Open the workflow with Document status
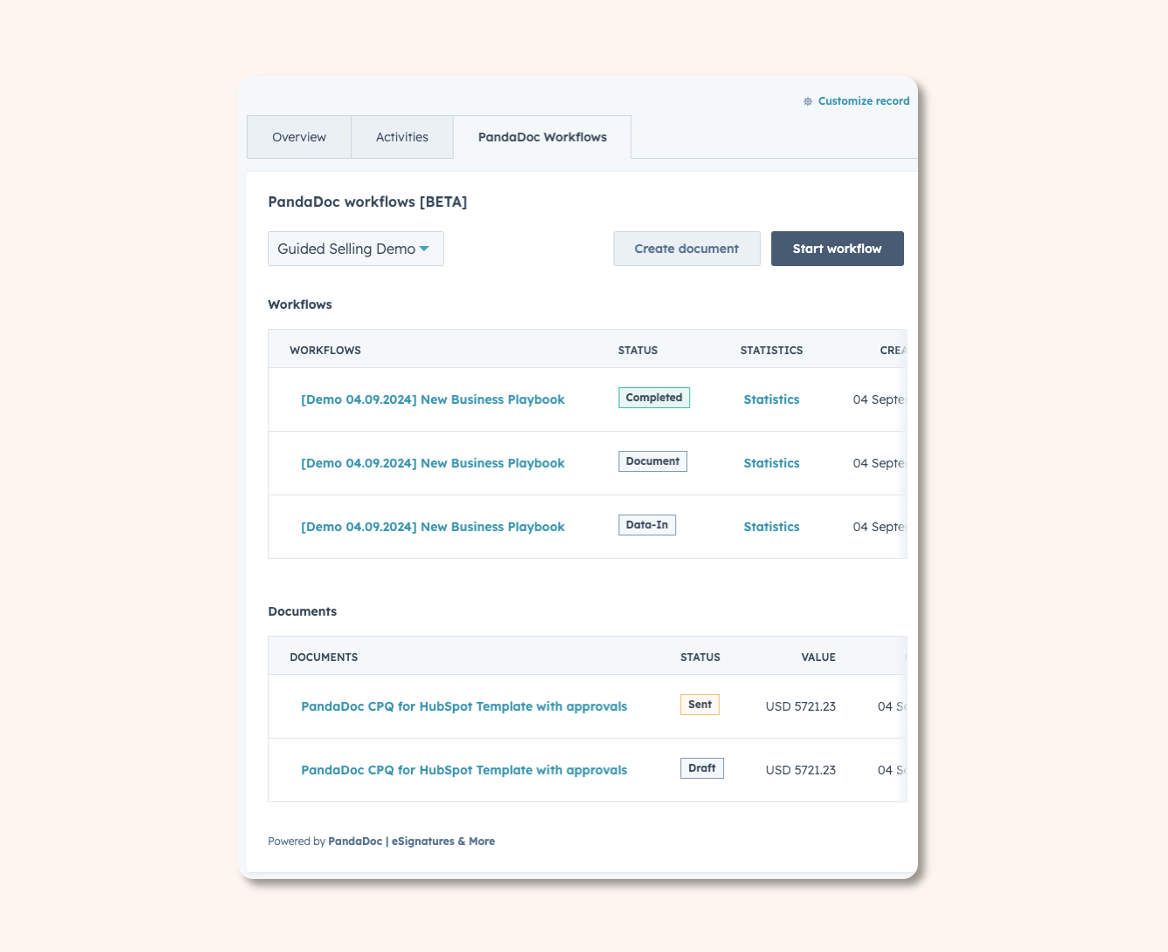This screenshot has height=952, width=1168. (x=433, y=463)
